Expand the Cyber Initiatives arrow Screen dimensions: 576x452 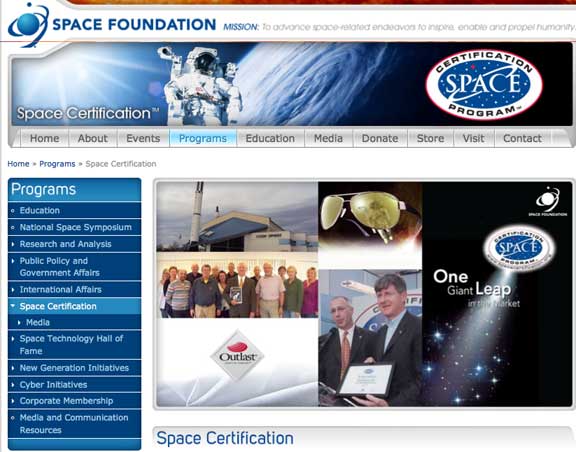click(13, 384)
